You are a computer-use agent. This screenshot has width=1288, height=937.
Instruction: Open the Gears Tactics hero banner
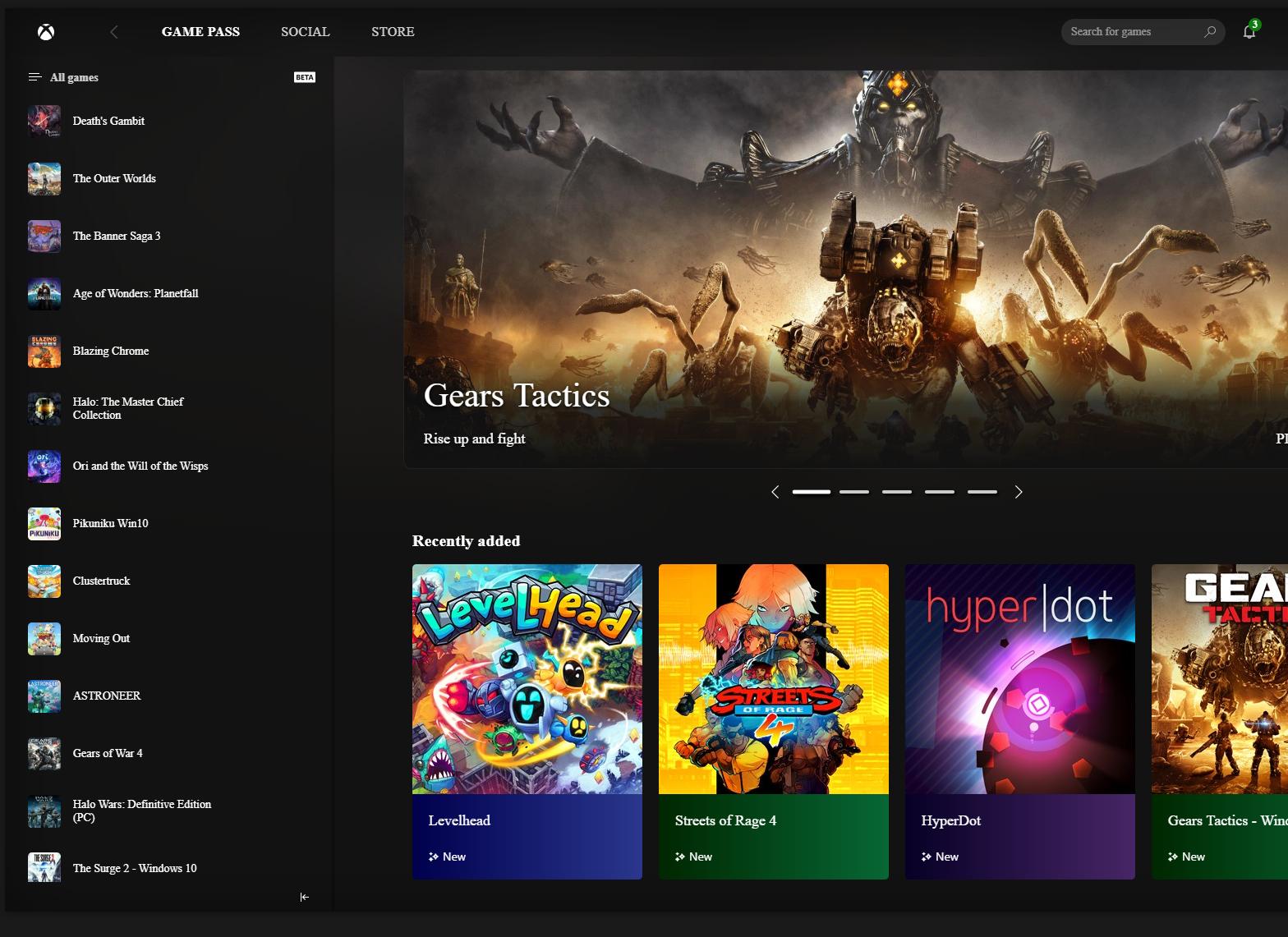pos(845,269)
